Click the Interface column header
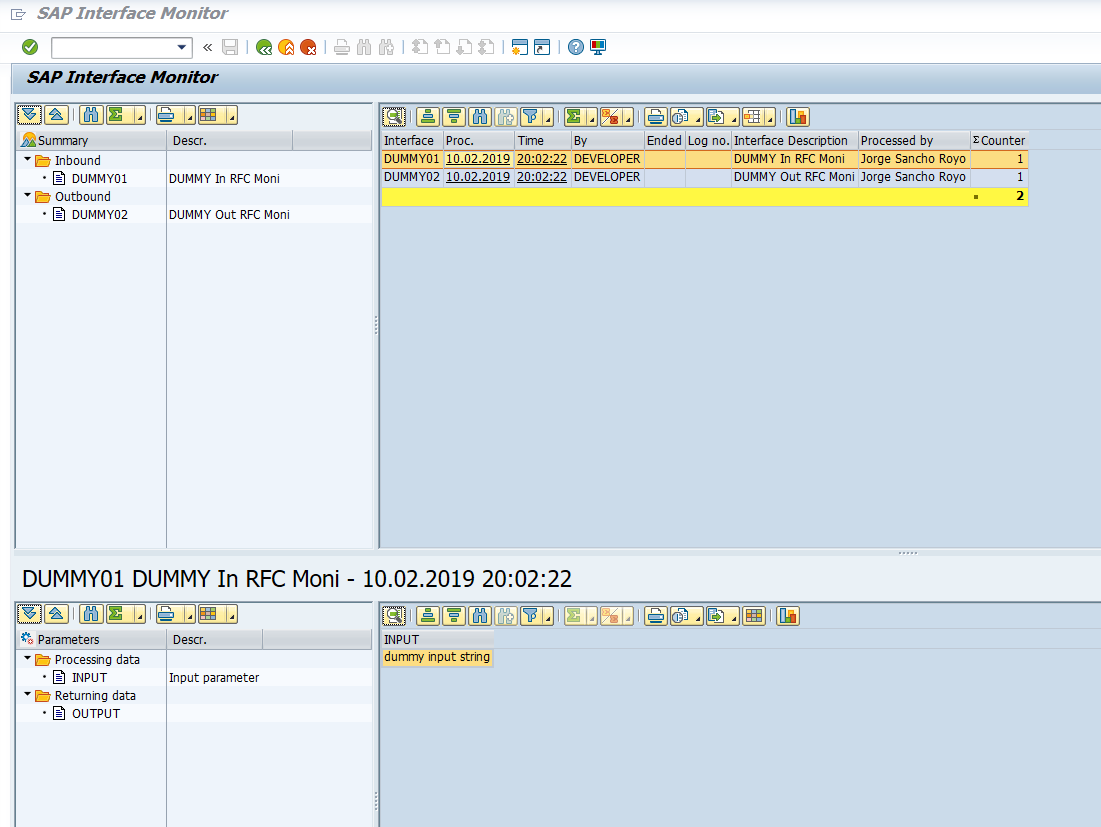 tap(412, 140)
